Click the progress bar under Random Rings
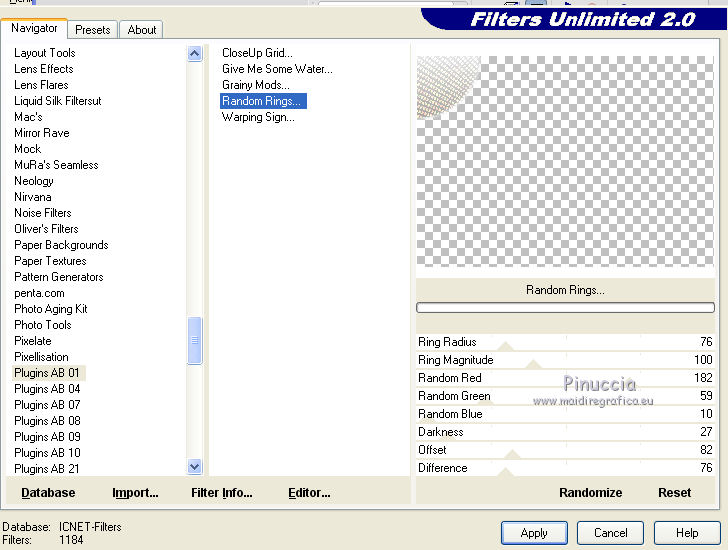This screenshot has height=550, width=728. (565, 307)
